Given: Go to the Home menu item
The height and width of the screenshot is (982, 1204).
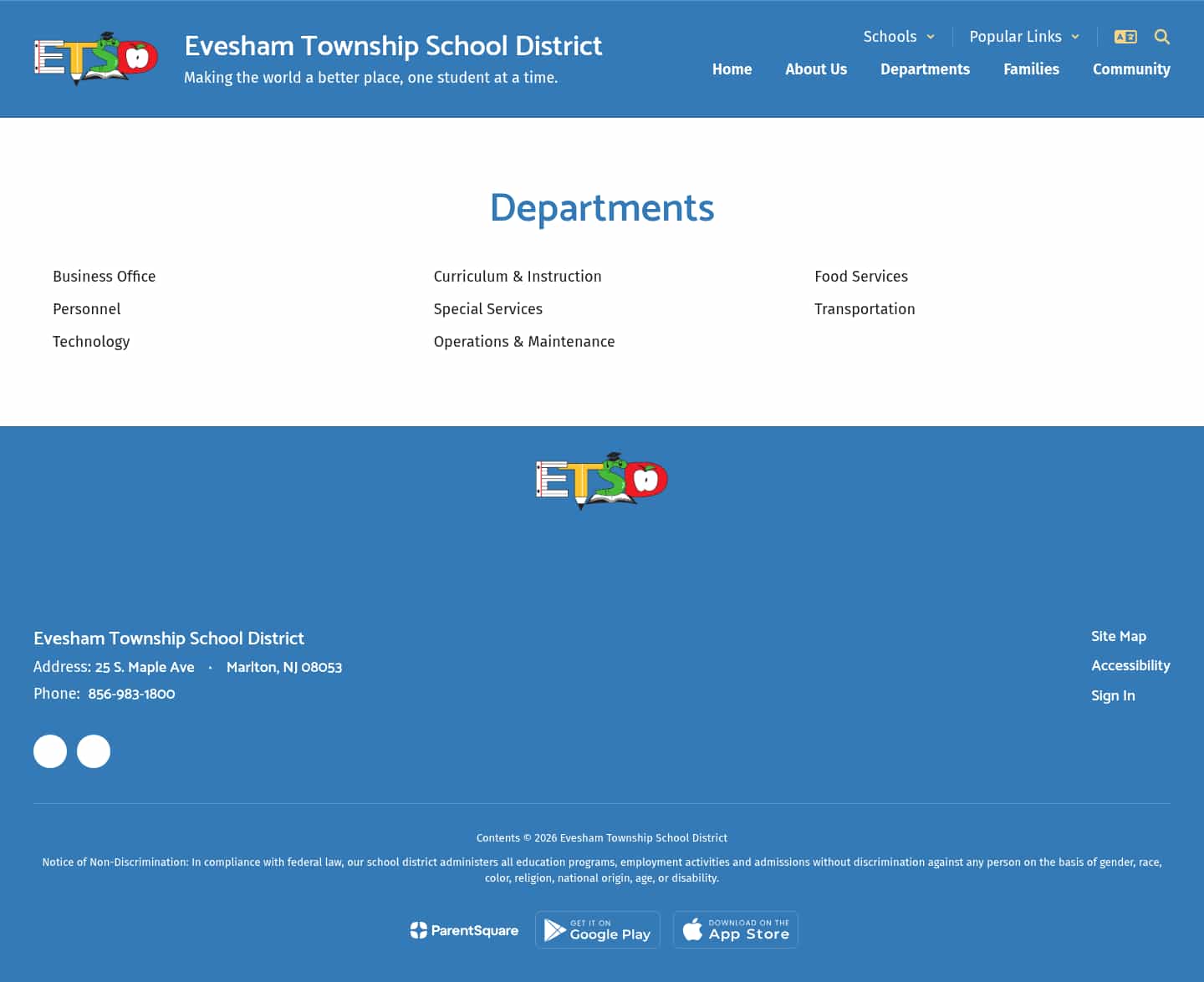Looking at the screenshot, I should [x=732, y=69].
